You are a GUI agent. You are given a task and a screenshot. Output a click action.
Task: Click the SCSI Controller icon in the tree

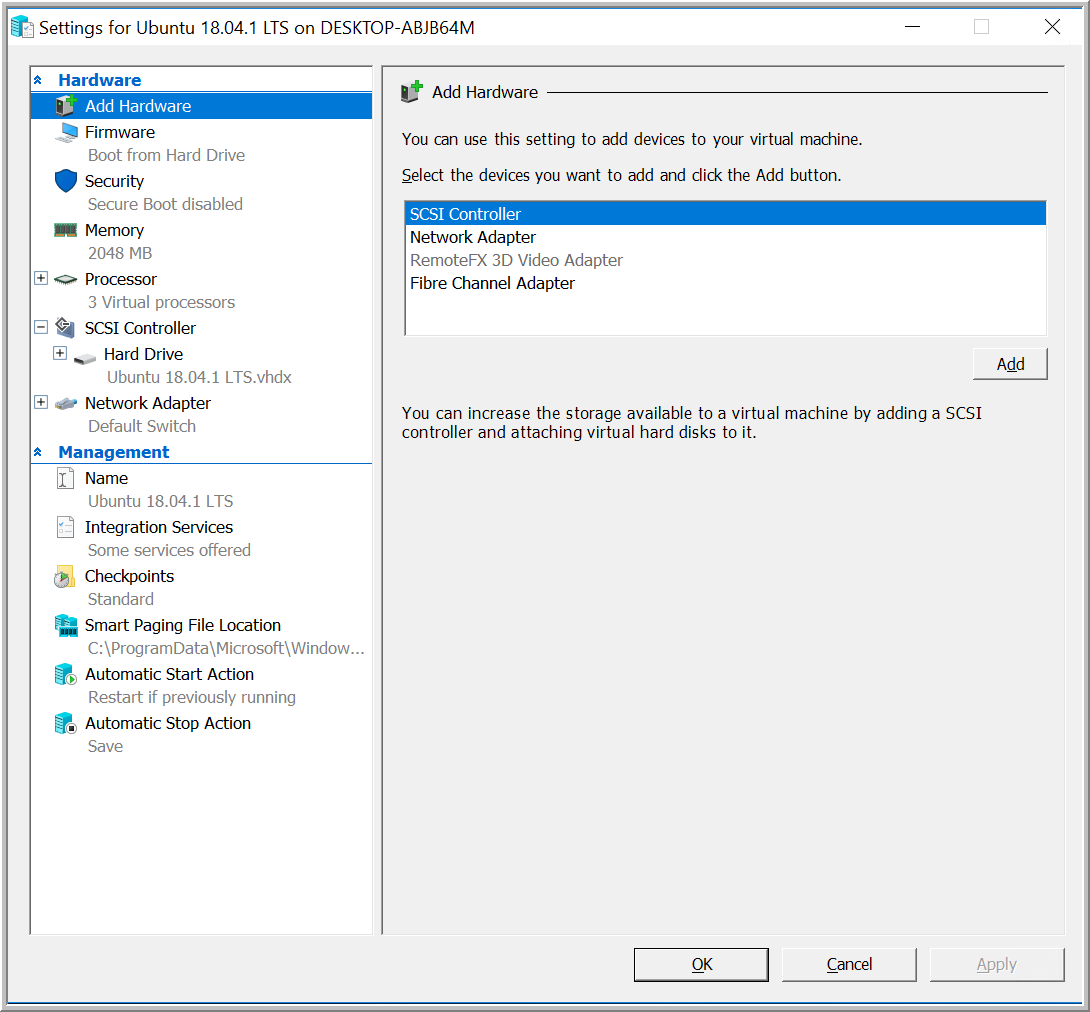[x=65, y=327]
